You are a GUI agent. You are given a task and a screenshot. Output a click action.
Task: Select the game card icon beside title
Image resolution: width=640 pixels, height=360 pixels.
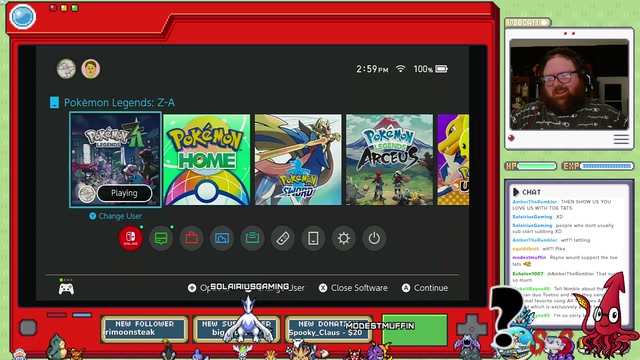(x=54, y=102)
